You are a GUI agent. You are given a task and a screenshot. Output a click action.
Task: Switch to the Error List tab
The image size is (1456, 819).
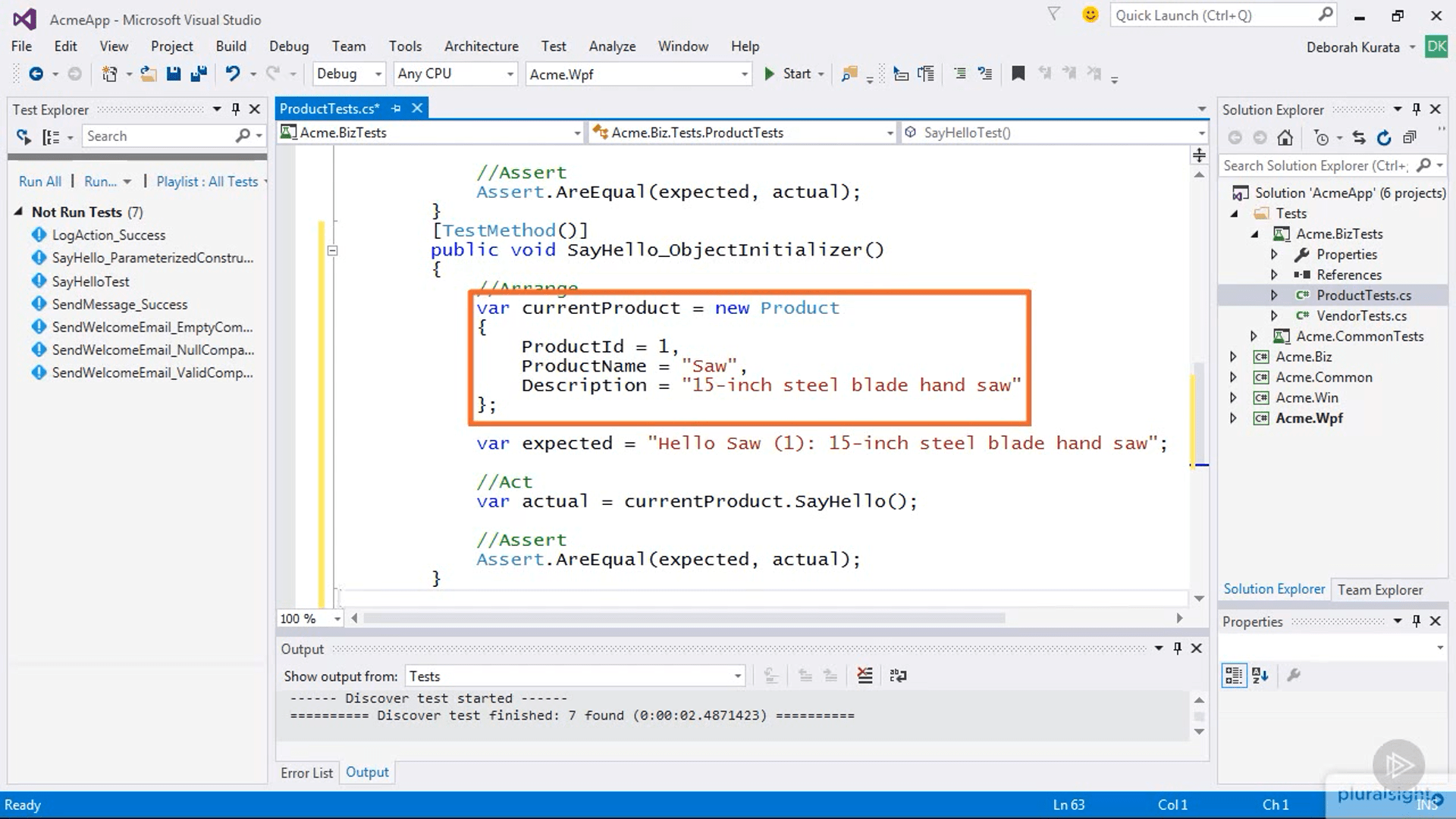pos(306,773)
